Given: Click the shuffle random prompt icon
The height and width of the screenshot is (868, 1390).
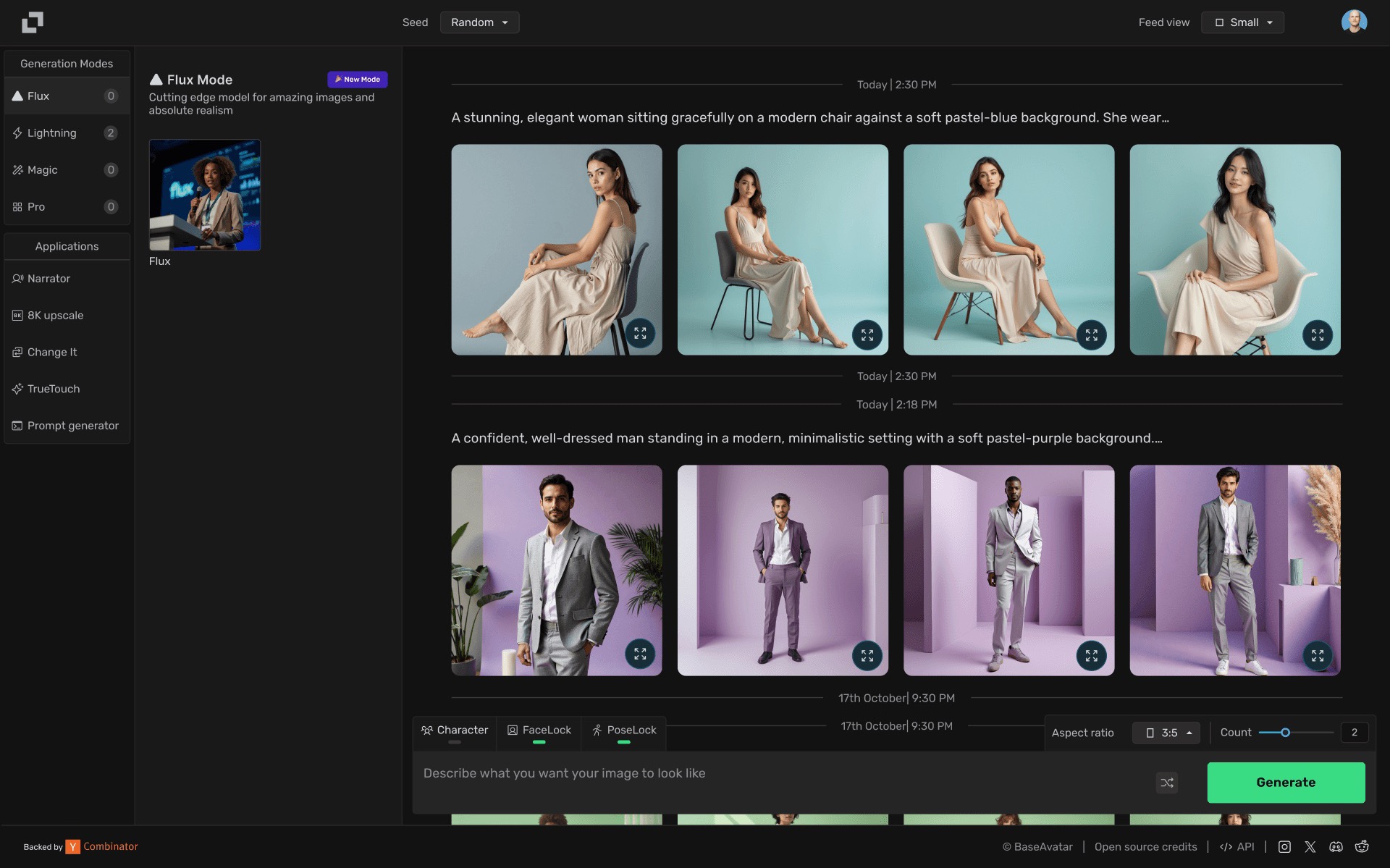Looking at the screenshot, I should point(1166,783).
